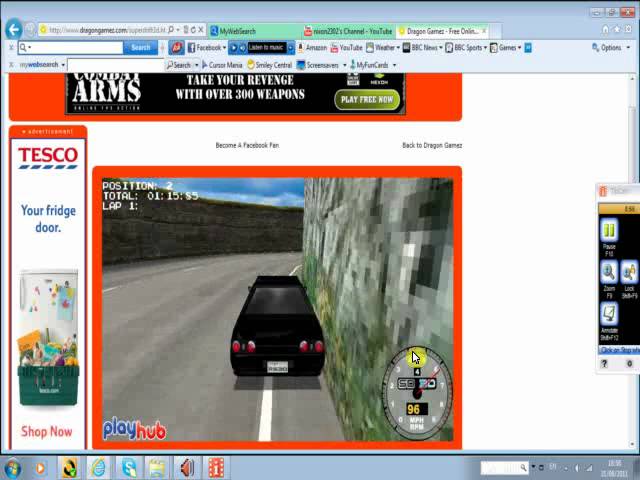The height and width of the screenshot is (480, 640).
Task: Expand the BBC News toolbar dropdown
Action: 441,48
